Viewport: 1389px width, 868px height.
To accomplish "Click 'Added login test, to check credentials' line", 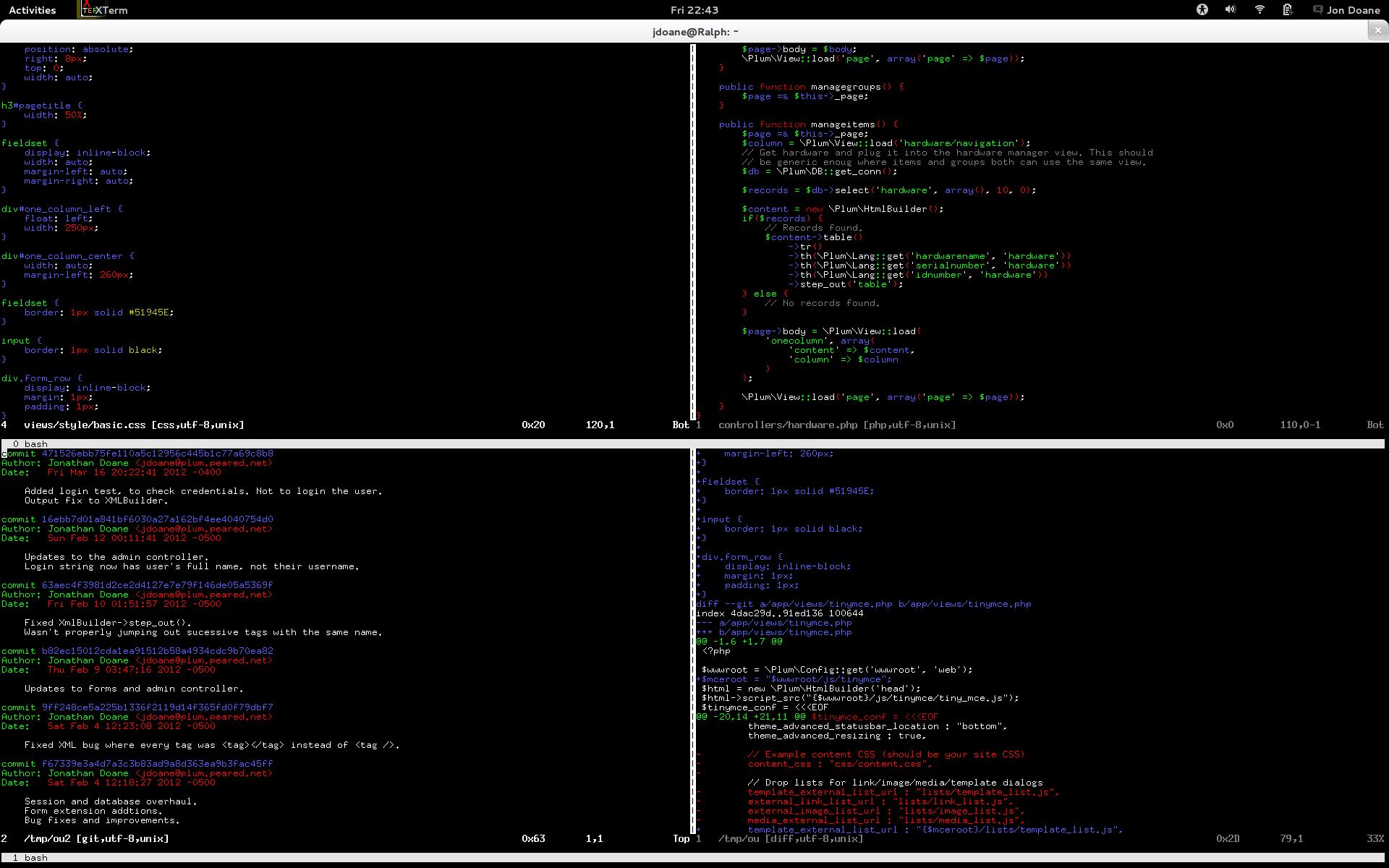I will click(x=203, y=491).
